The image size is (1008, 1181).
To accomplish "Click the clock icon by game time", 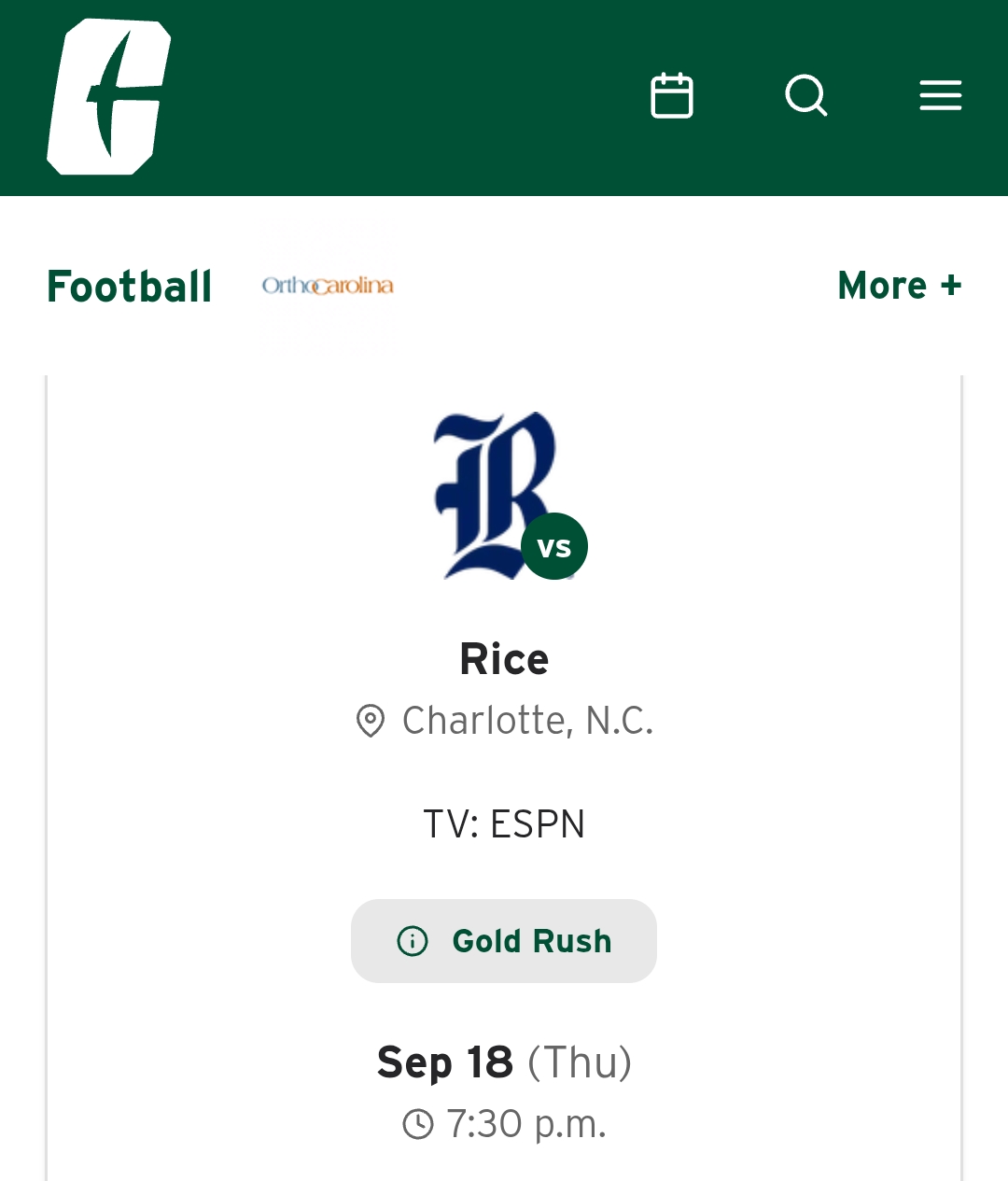I will click(x=418, y=1124).
